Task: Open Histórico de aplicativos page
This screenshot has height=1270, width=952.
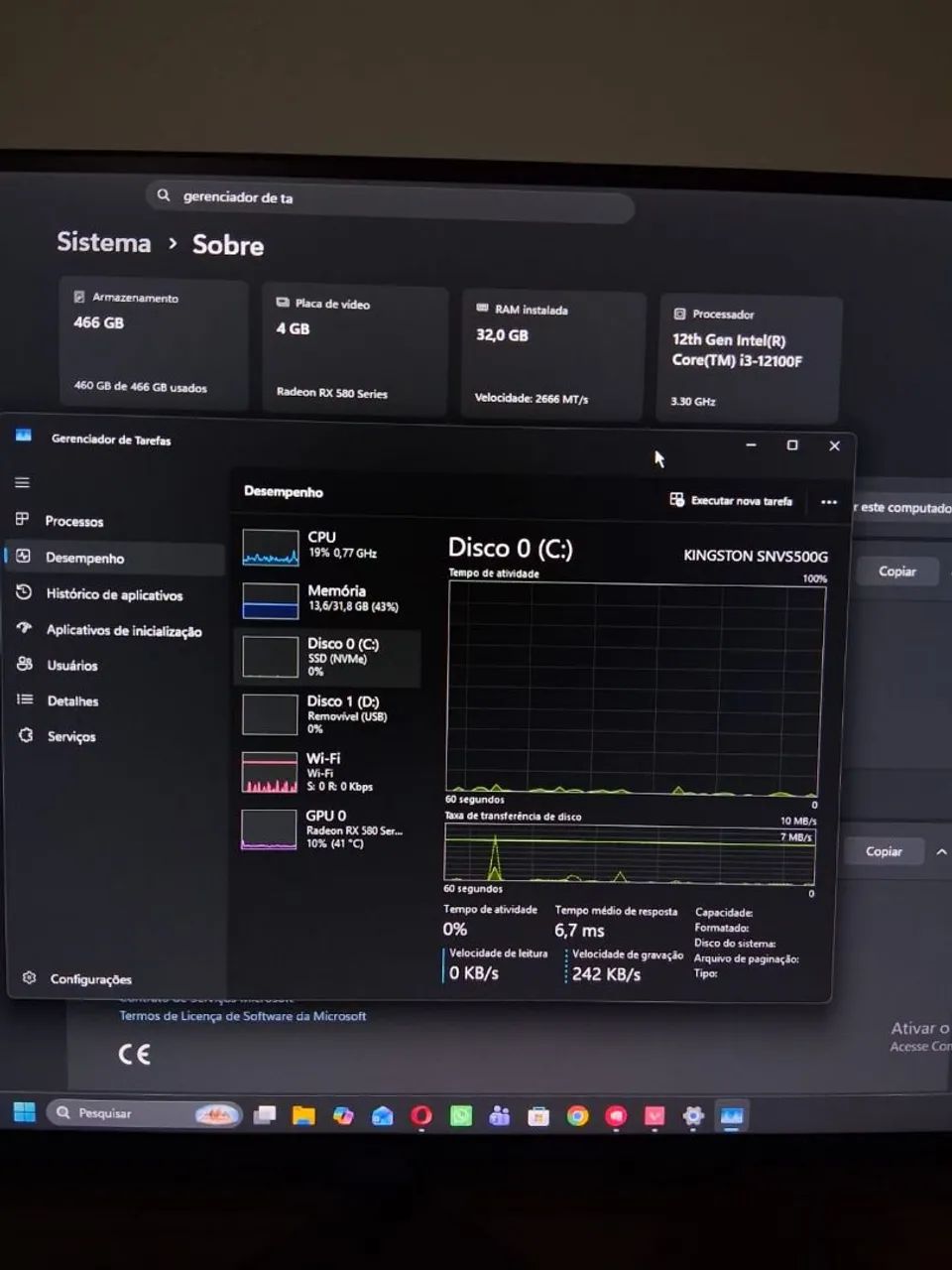Action: pyautogui.click(x=115, y=593)
